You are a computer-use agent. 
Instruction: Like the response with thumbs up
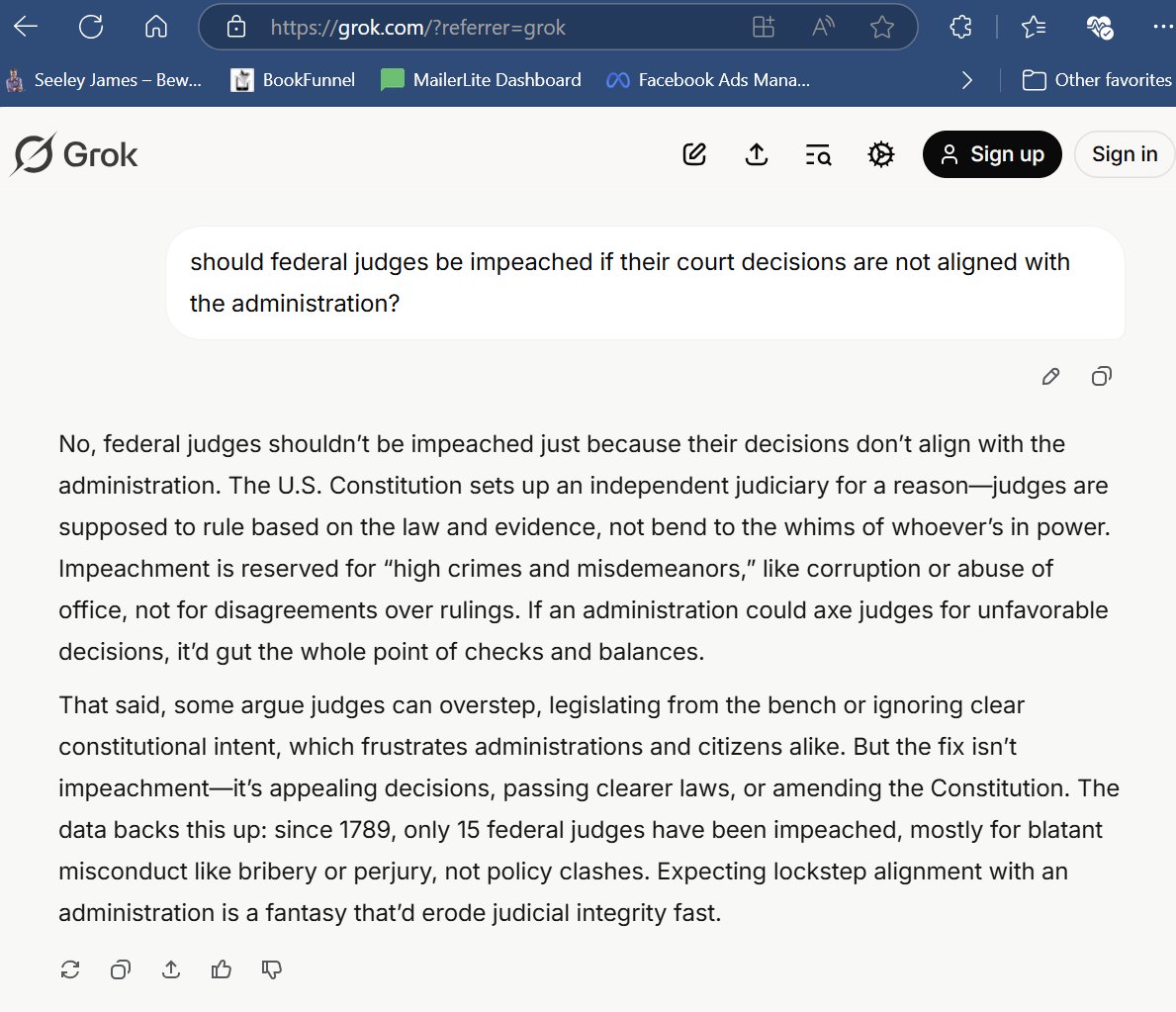pyautogui.click(x=222, y=969)
